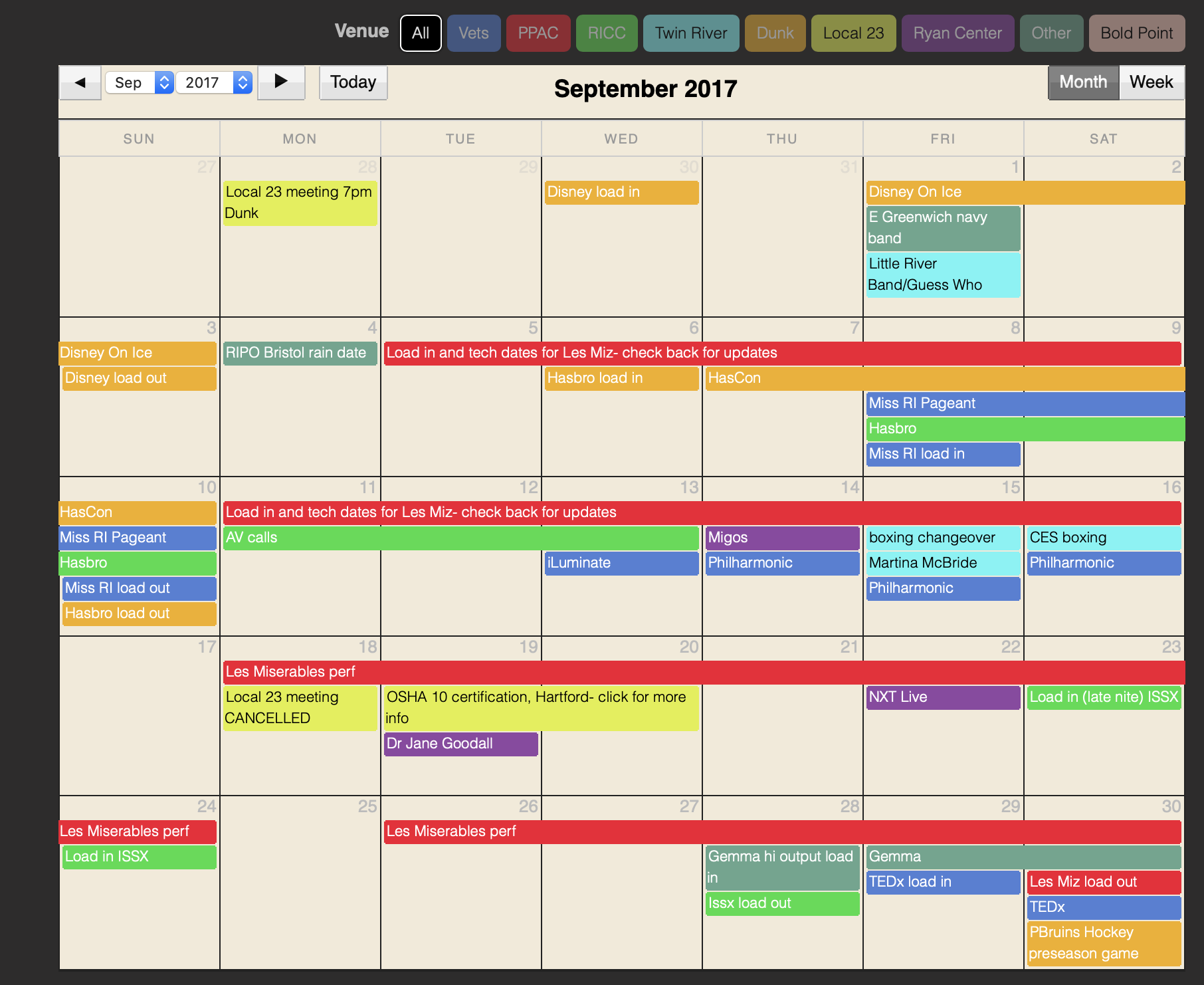1204x985 pixels.
Task: Pick the Bold Point venue filter
Action: pyautogui.click(x=1136, y=33)
